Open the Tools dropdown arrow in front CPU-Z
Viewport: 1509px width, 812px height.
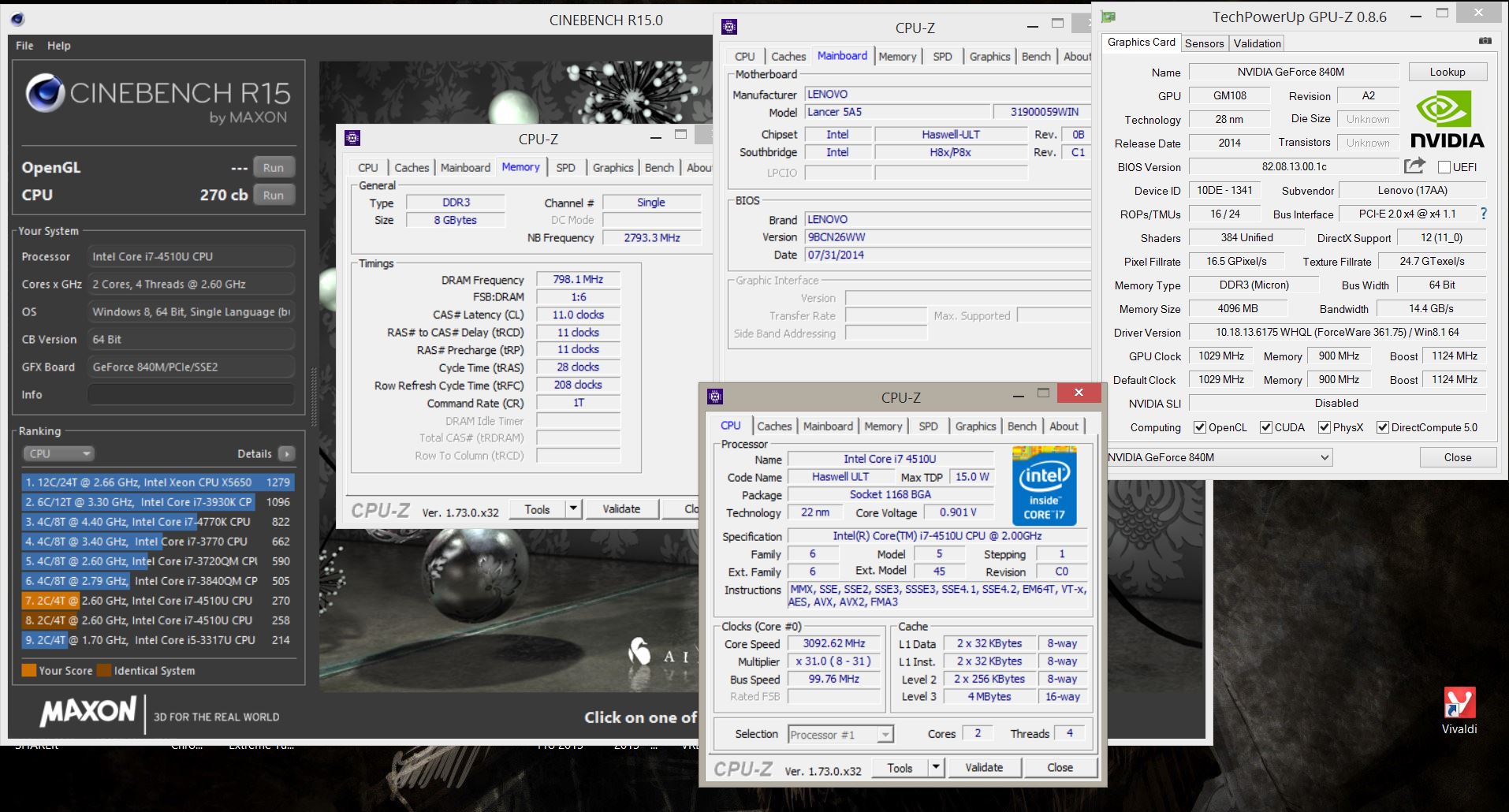point(936,767)
